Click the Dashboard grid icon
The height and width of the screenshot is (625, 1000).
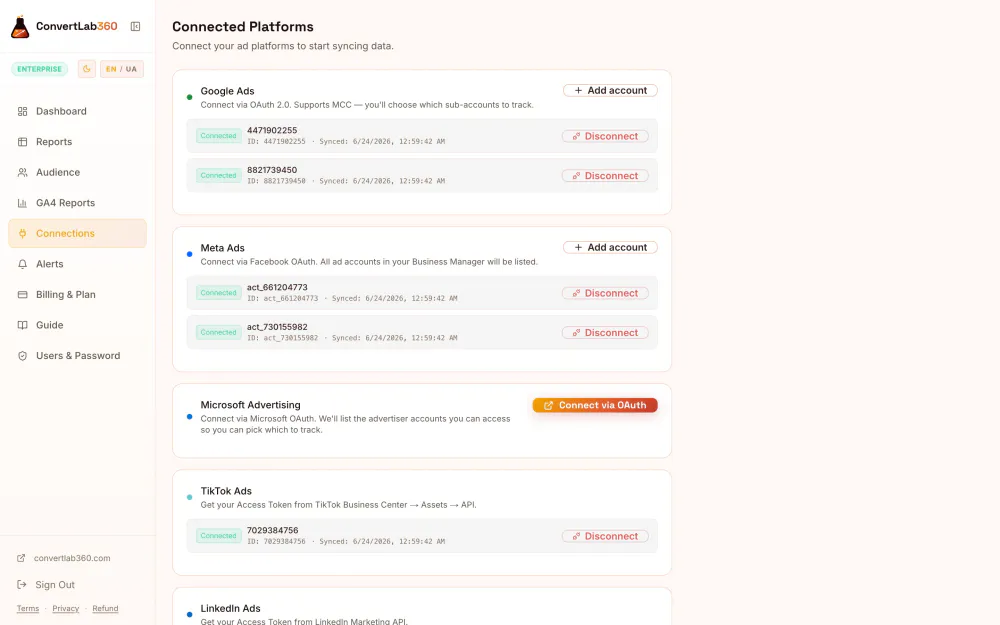22,111
